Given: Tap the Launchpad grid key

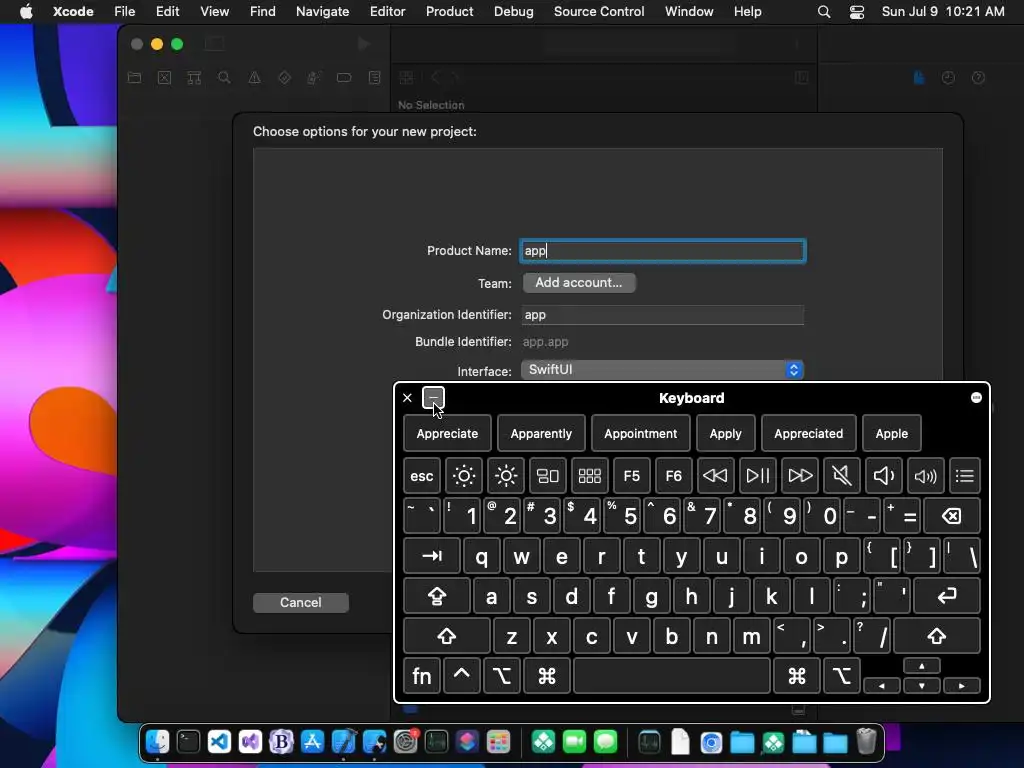Looking at the screenshot, I should pos(590,475).
